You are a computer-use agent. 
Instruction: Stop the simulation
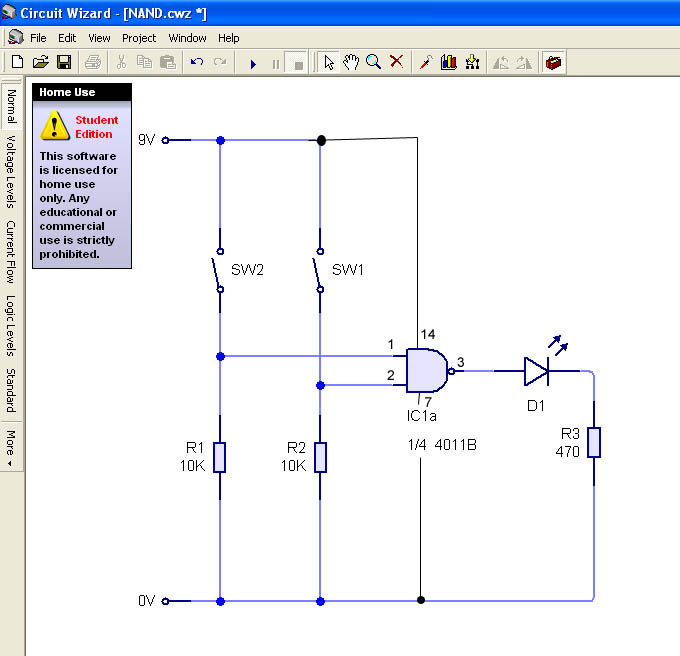298,65
